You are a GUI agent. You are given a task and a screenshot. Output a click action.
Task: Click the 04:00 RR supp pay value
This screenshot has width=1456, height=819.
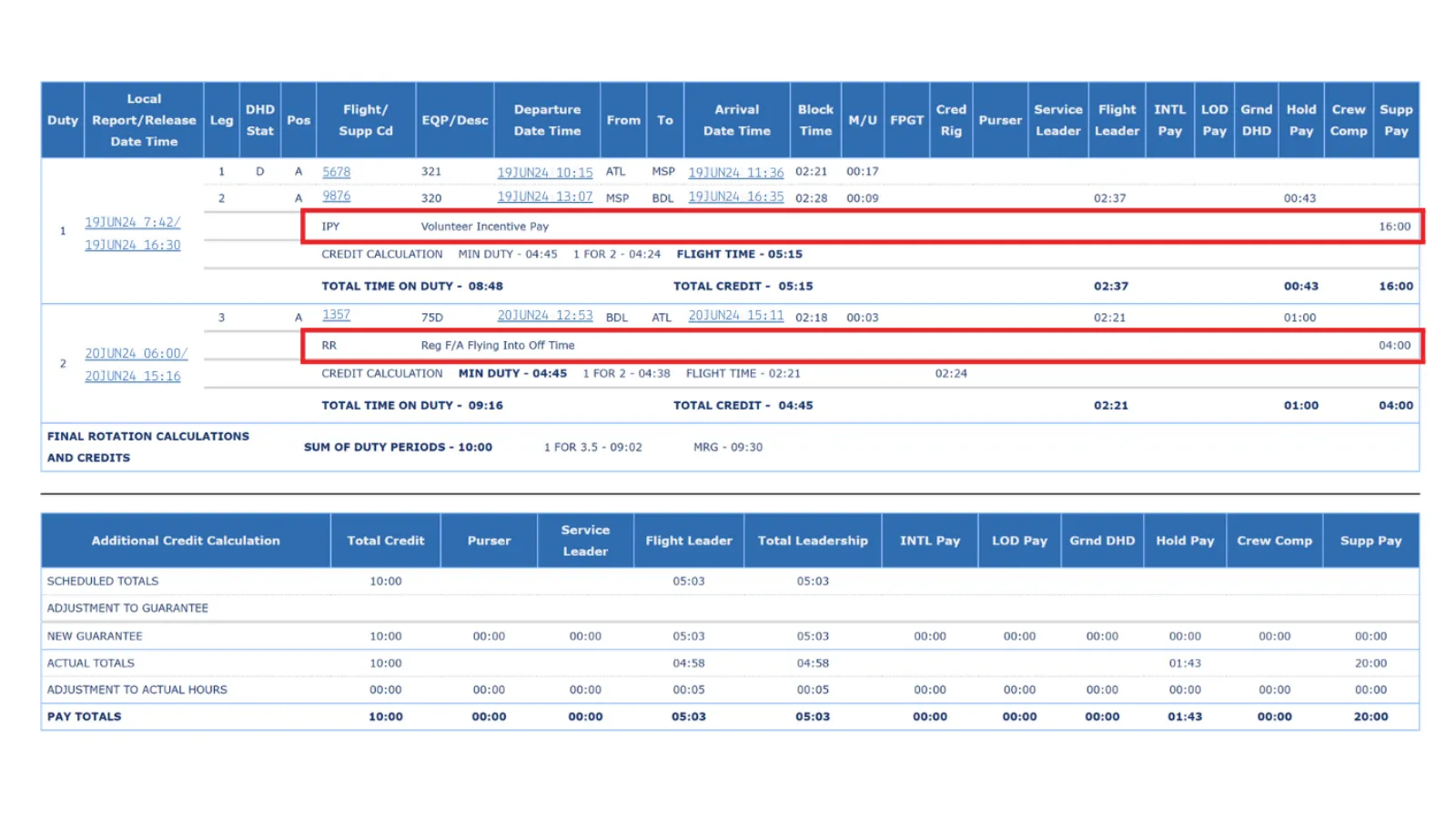[x=1394, y=346]
